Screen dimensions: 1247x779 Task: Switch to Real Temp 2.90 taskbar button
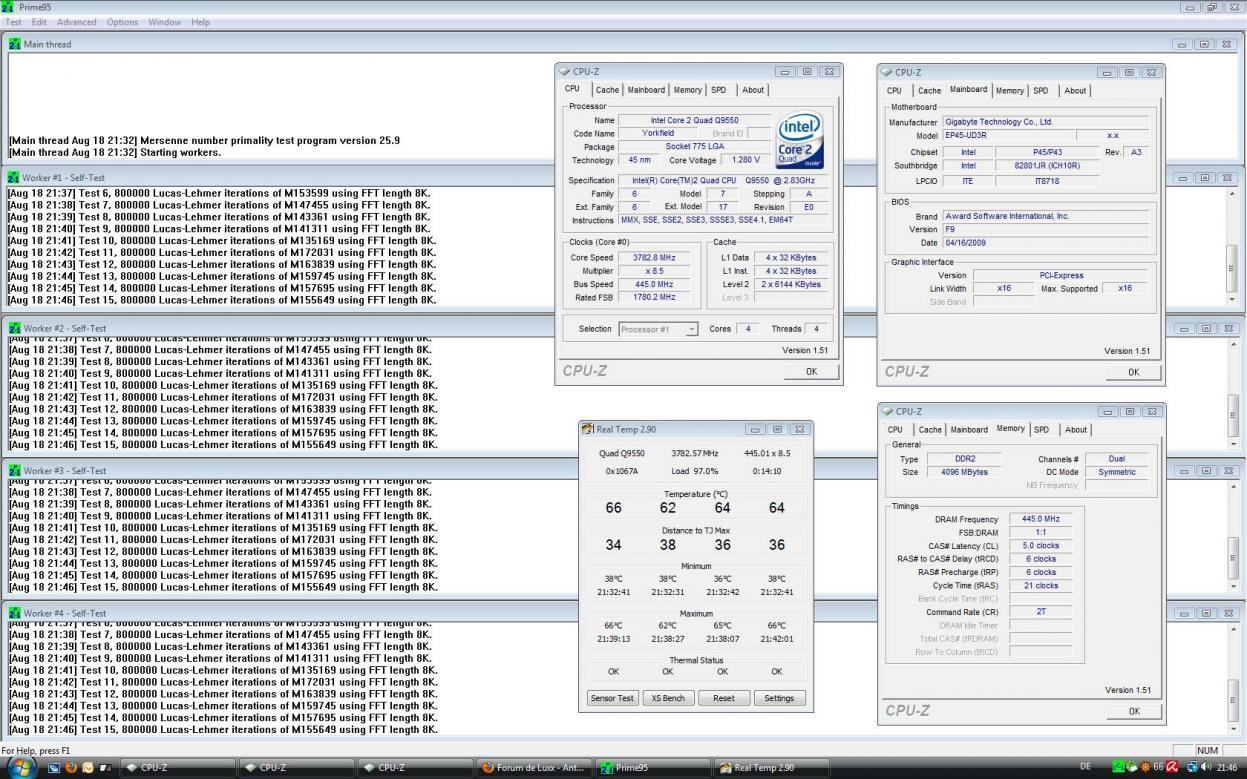point(773,768)
